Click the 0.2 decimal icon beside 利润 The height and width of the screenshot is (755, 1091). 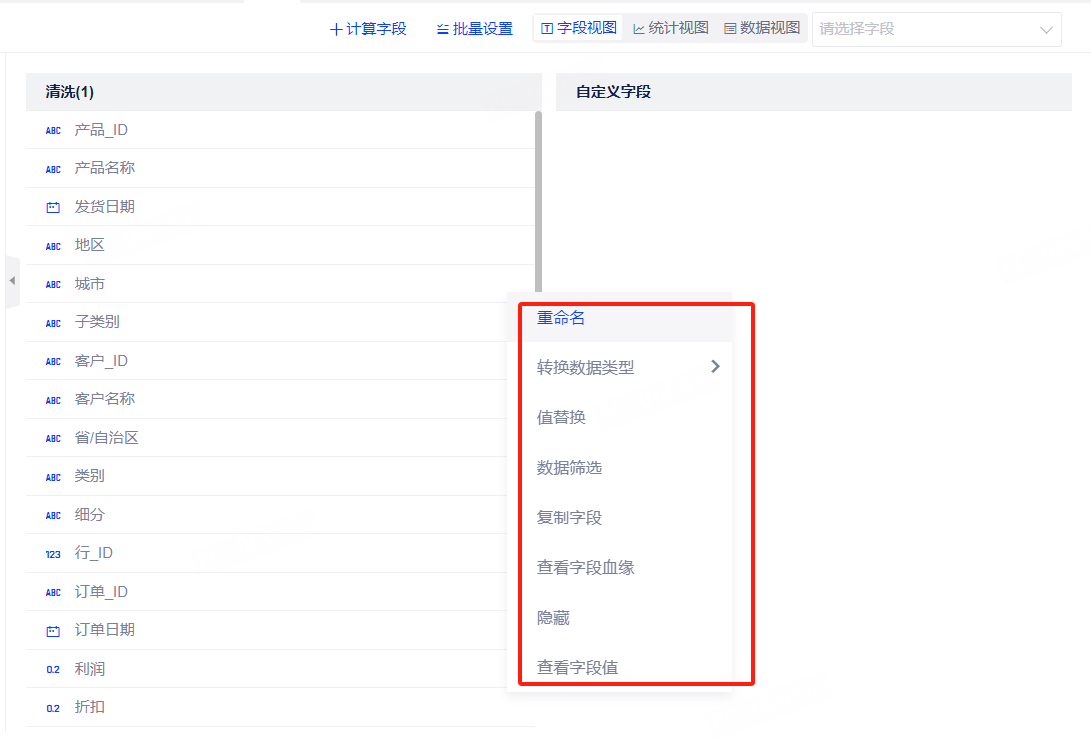pyautogui.click(x=53, y=669)
